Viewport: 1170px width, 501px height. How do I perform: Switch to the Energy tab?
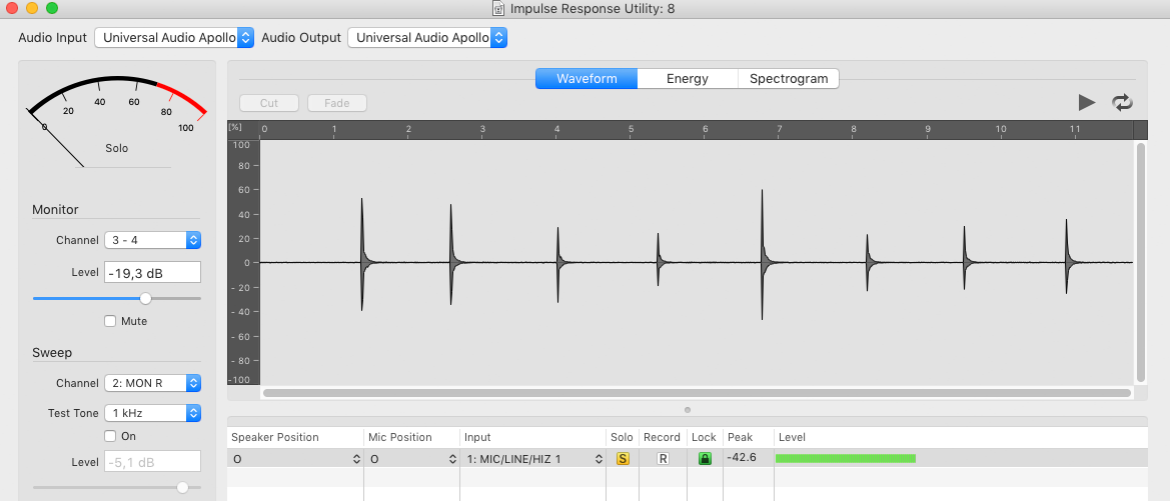point(687,78)
